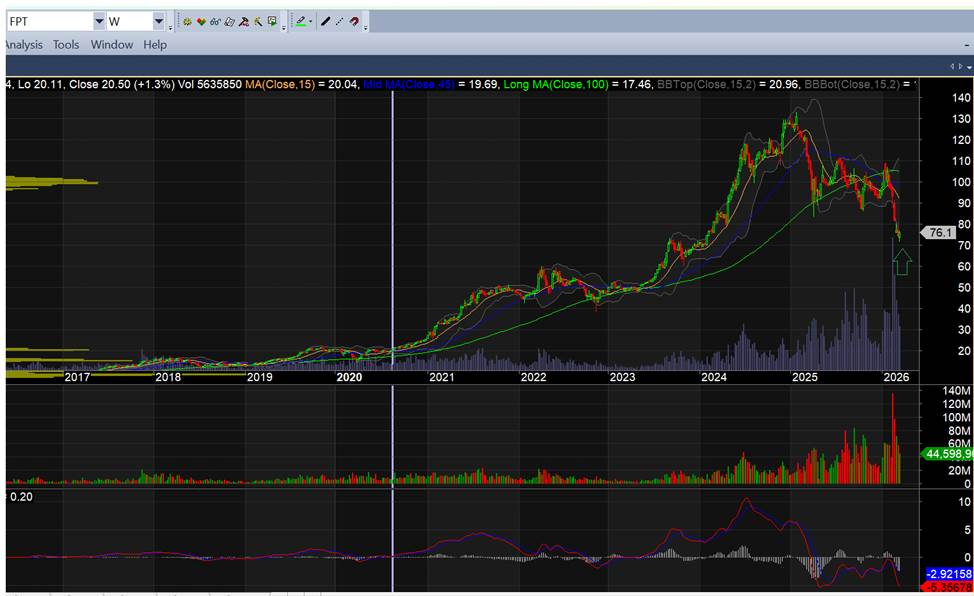The height and width of the screenshot is (596, 974).
Task: Click the stacked papers toolbar icon
Action: coord(230,22)
